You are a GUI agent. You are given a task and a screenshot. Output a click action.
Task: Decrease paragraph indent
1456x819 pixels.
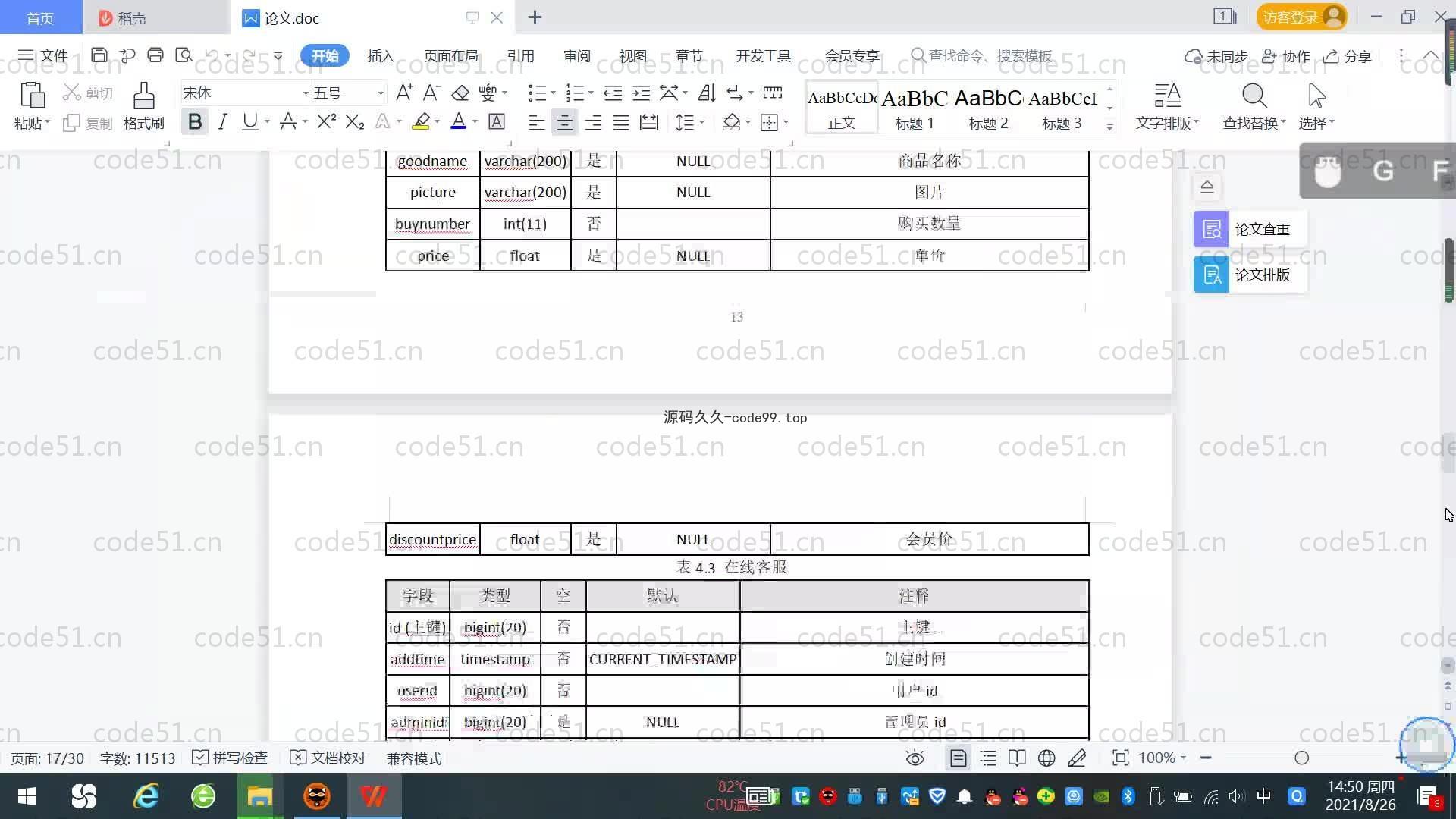(x=613, y=93)
